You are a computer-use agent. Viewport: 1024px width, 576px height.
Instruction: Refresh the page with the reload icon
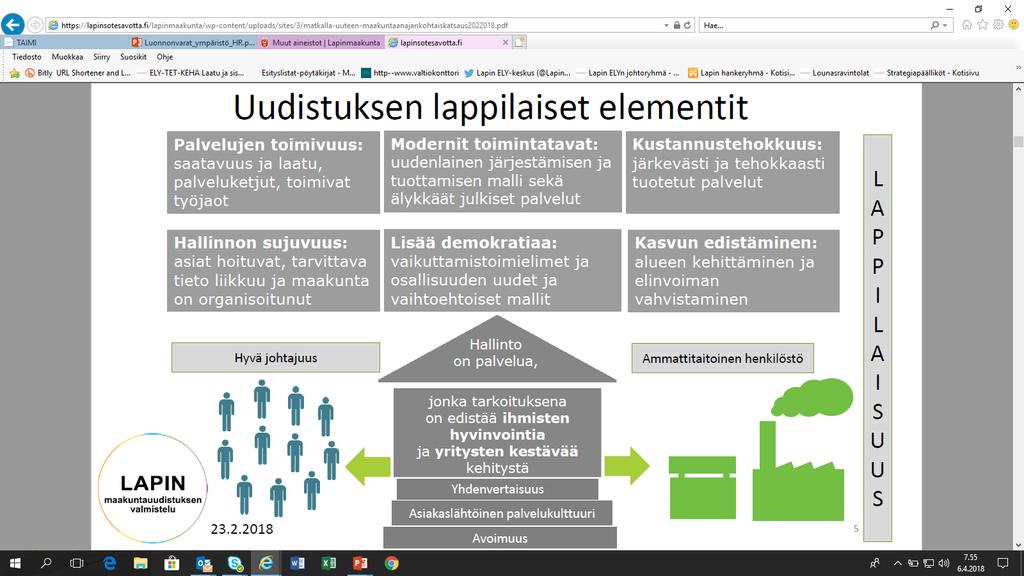pos(687,25)
